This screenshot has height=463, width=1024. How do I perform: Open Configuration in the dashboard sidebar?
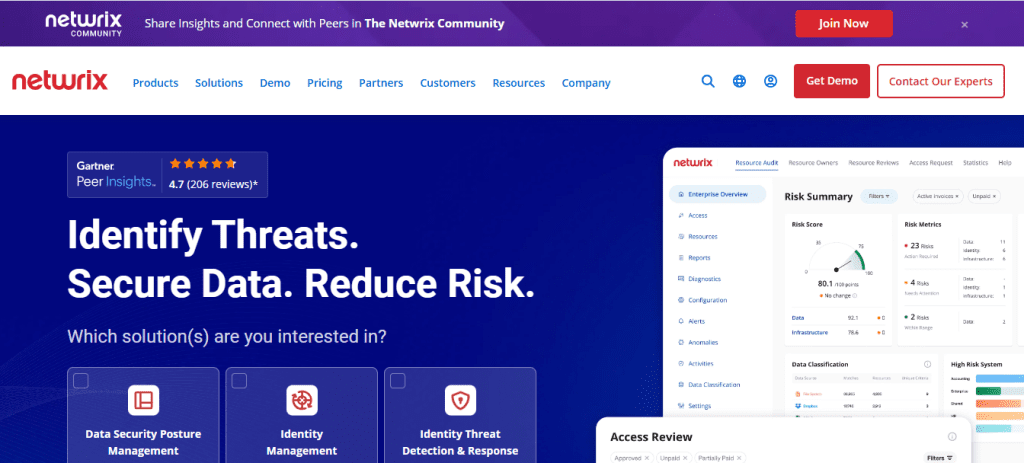pyautogui.click(x=702, y=300)
